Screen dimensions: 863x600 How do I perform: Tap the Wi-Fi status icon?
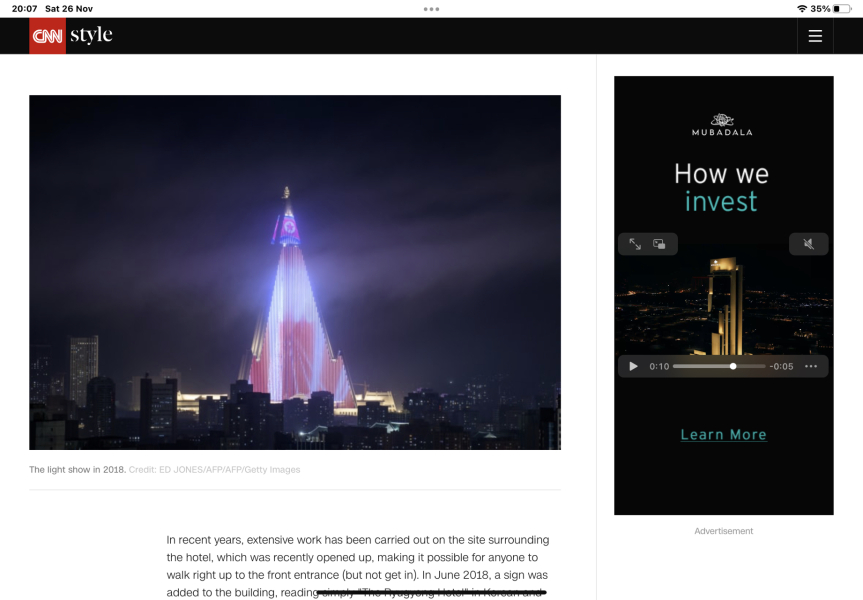click(801, 9)
